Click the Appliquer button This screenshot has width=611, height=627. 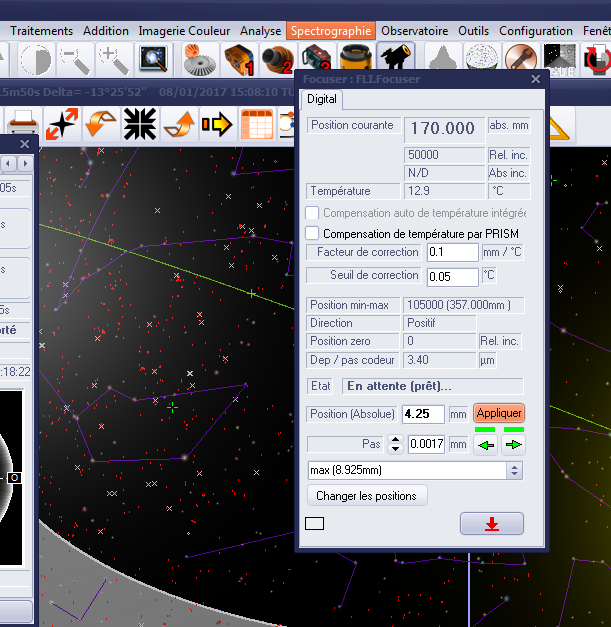(499, 413)
